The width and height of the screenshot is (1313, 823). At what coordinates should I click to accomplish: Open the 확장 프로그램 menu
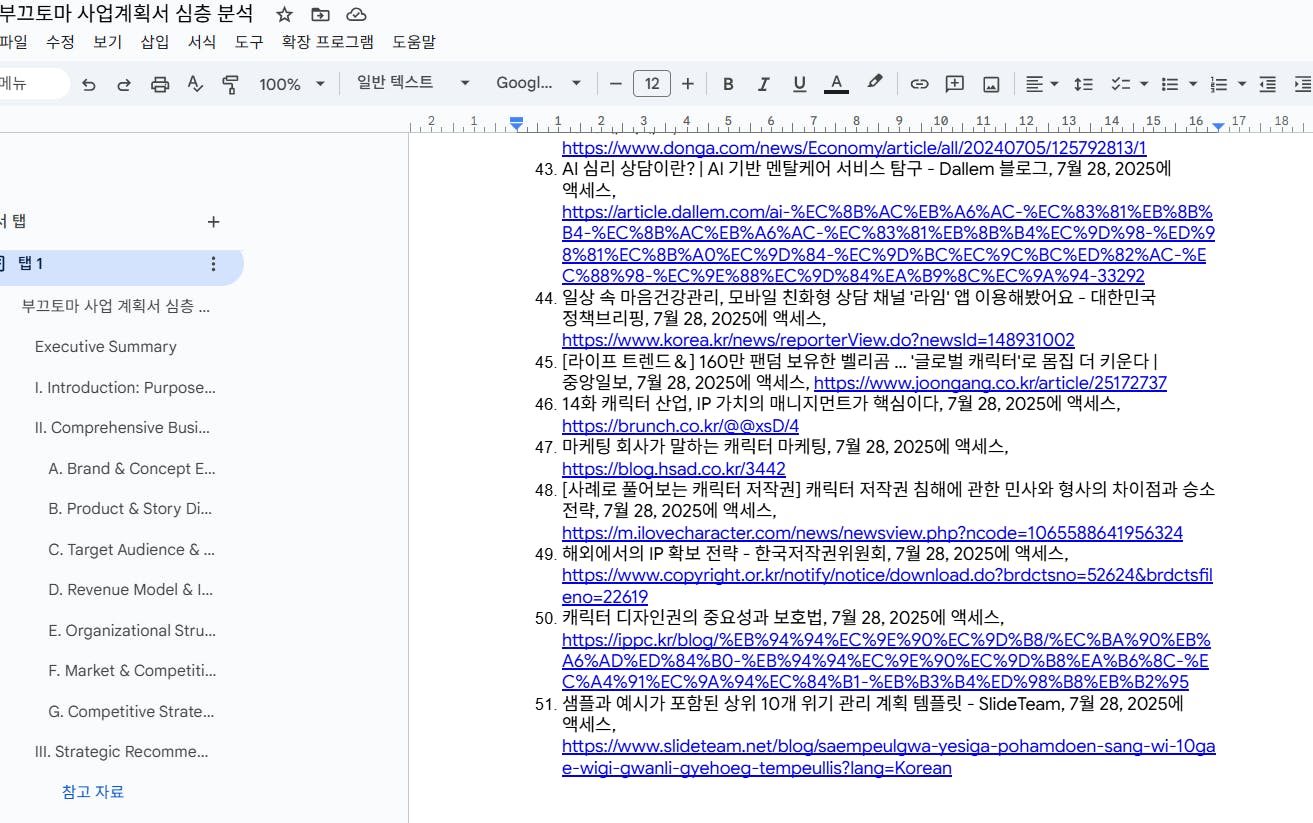pyautogui.click(x=327, y=42)
